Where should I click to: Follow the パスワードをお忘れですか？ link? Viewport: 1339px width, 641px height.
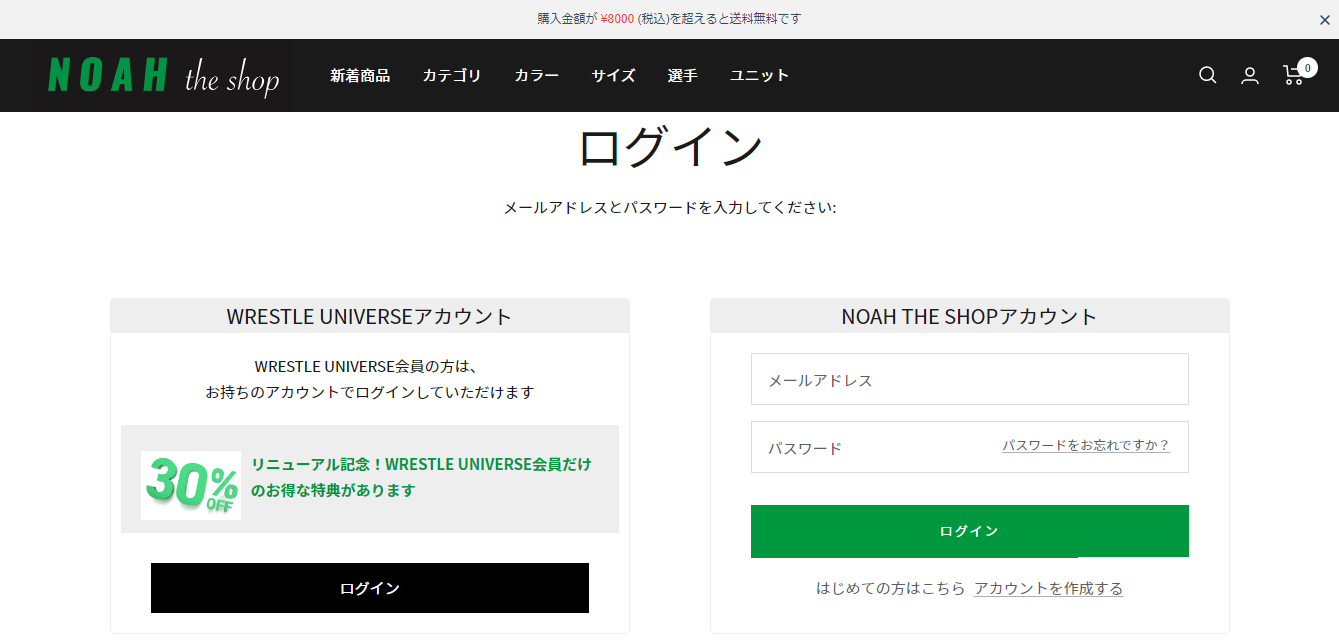(x=1086, y=446)
